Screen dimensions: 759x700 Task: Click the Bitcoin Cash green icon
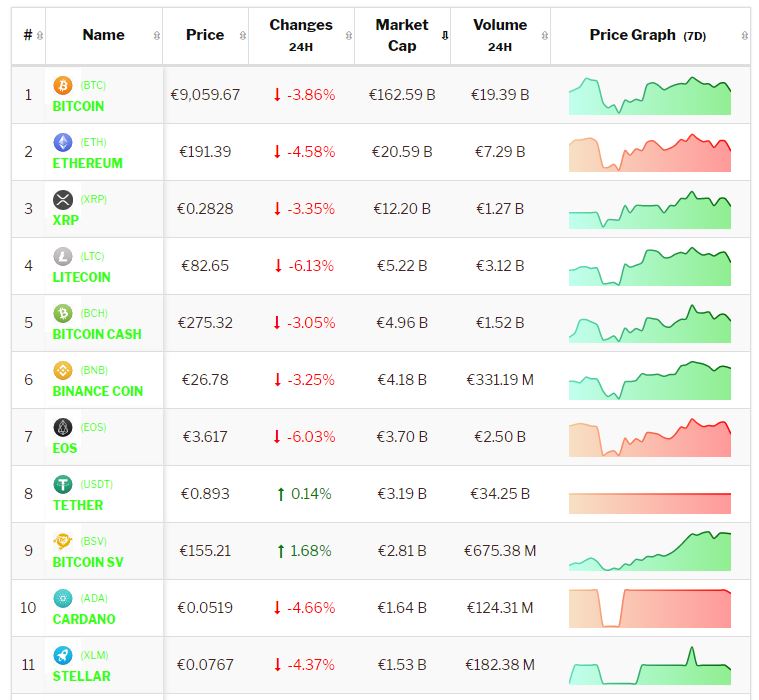pos(63,314)
